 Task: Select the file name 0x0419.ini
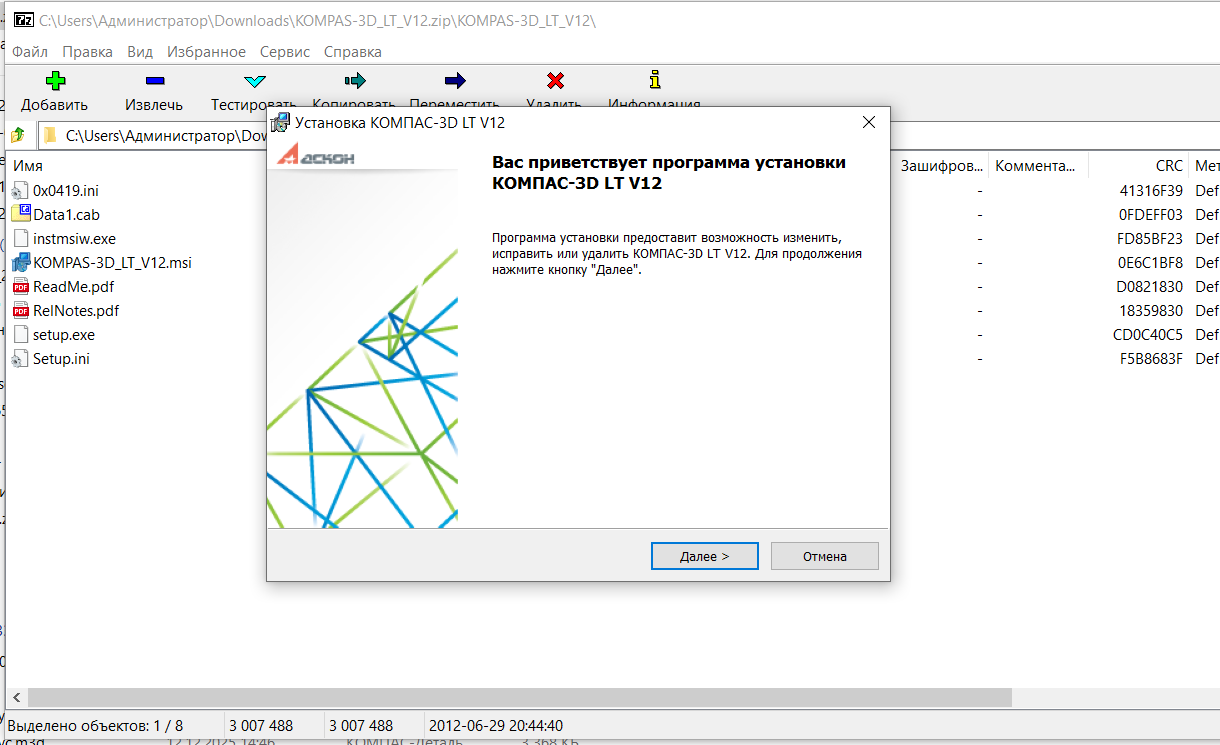tap(66, 191)
